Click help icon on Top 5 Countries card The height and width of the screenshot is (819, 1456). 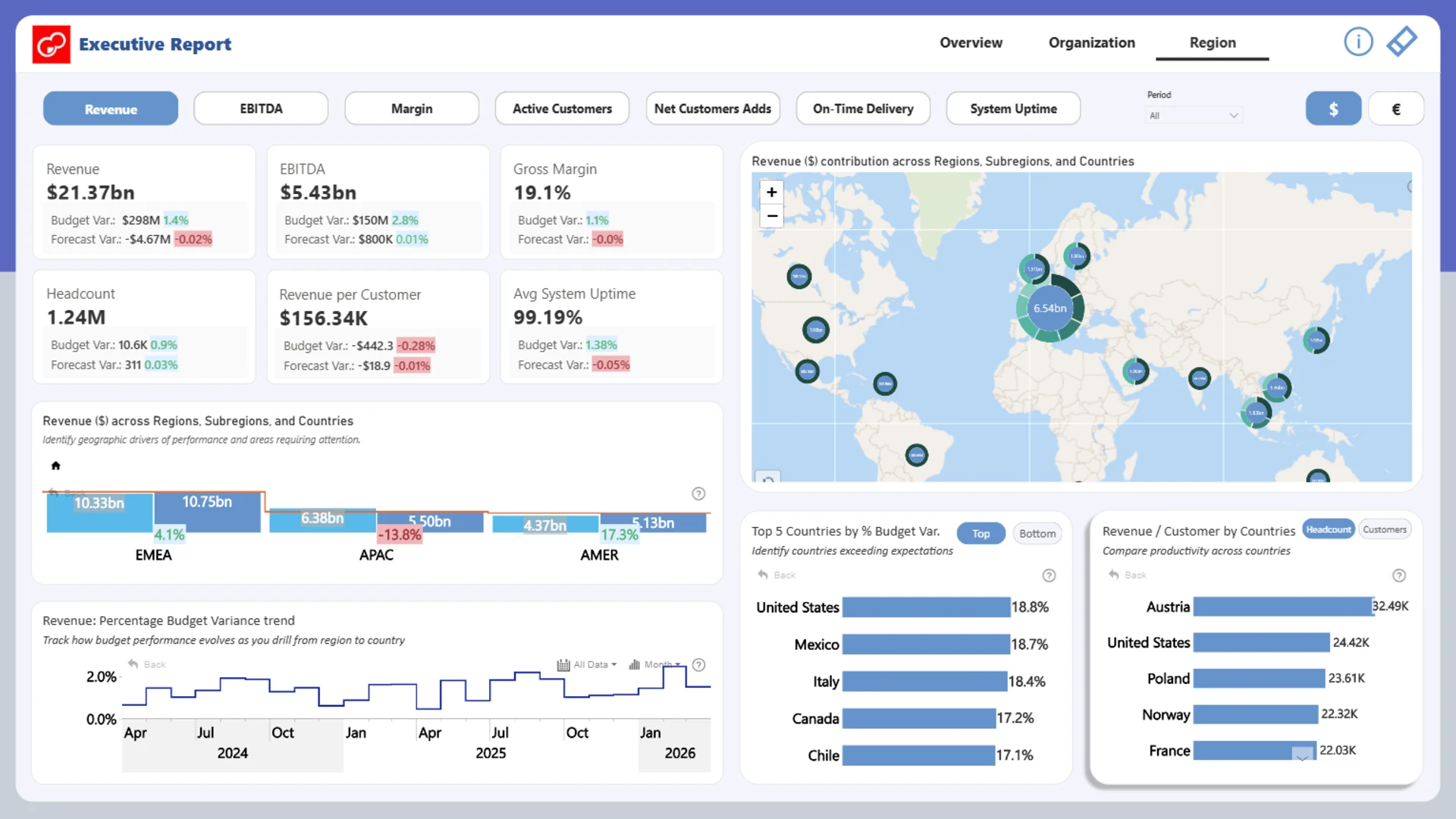[x=1049, y=576]
